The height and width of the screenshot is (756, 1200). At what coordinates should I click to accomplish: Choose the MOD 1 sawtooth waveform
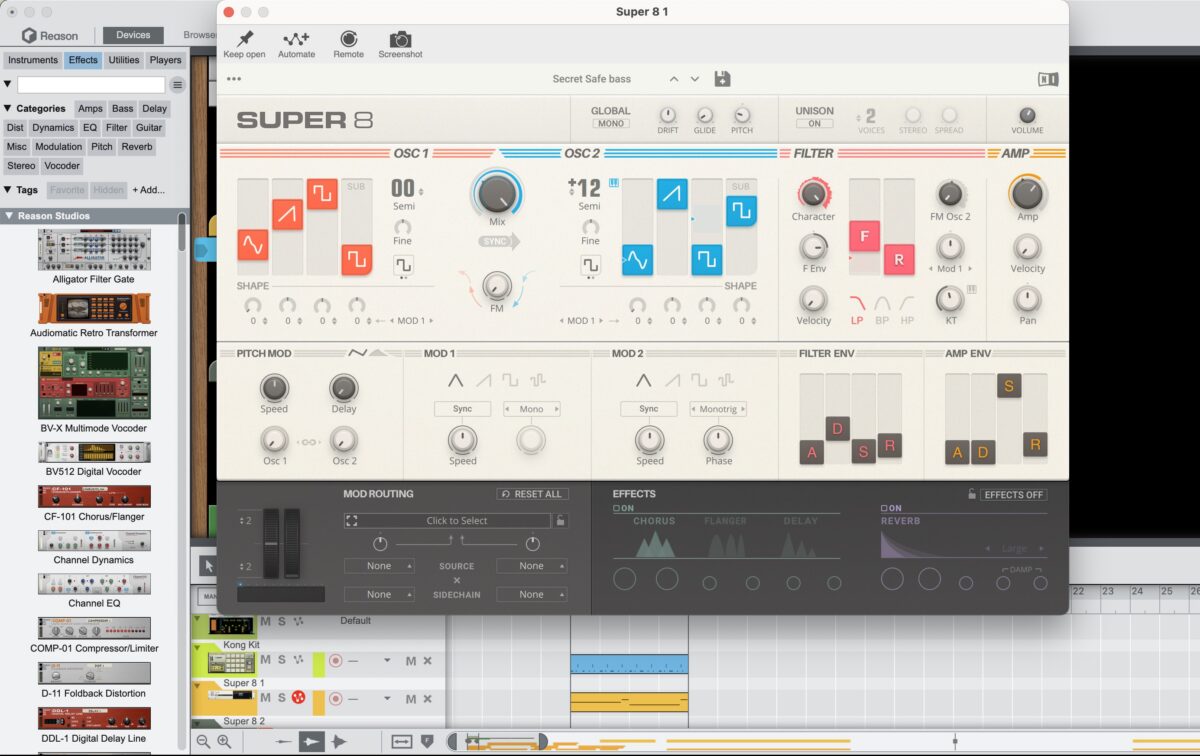point(484,380)
